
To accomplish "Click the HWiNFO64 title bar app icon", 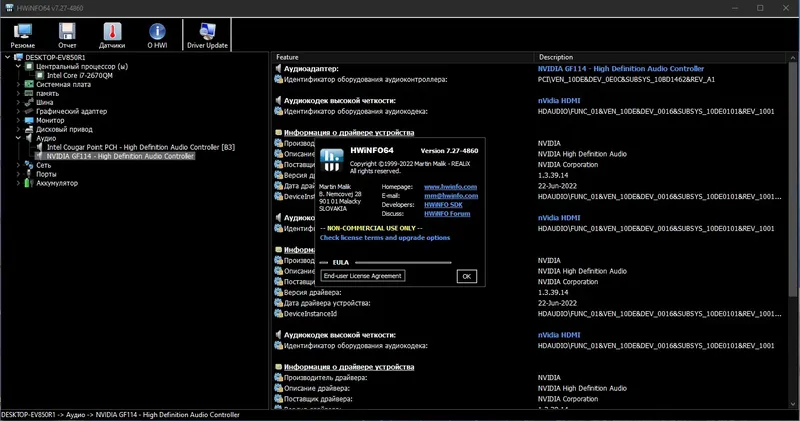I will (x=9, y=8).
